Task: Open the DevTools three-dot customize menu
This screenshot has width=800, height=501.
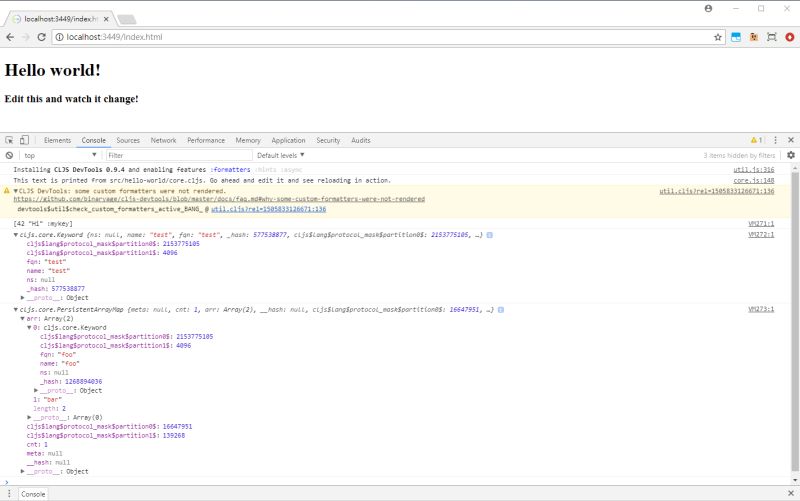Action: 776,140
